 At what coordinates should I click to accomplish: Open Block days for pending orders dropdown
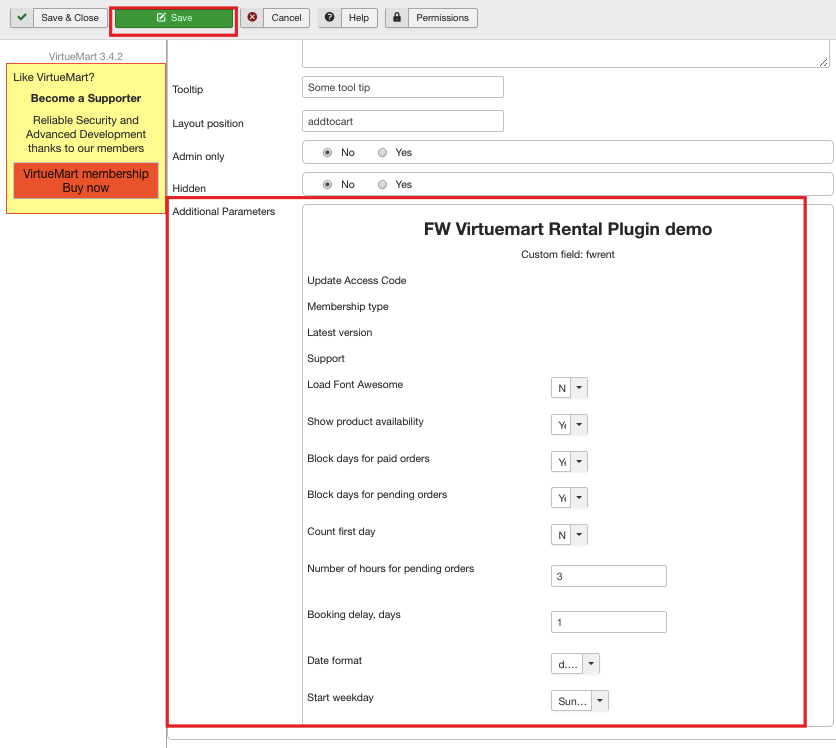pos(569,498)
